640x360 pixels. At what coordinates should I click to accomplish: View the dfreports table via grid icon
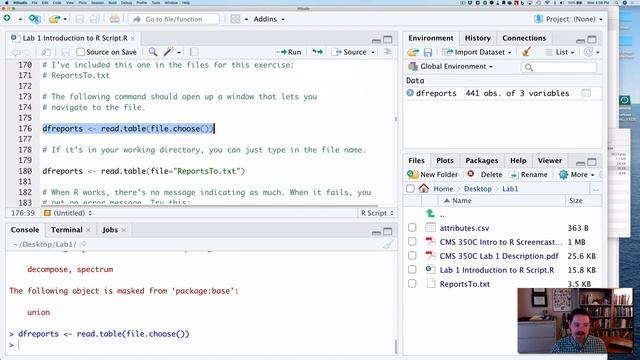click(586, 93)
